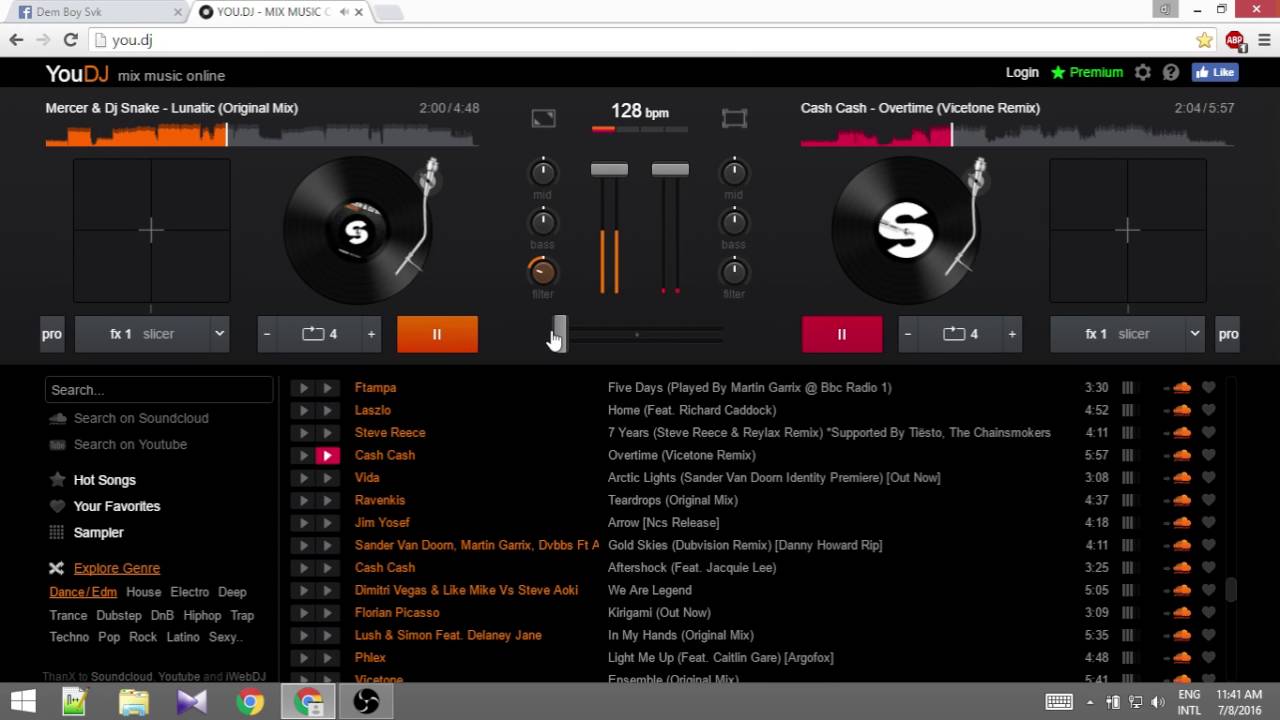Image resolution: width=1280 pixels, height=720 pixels.
Task: Favorite the Jim Yosef track with heart
Action: click(1208, 522)
